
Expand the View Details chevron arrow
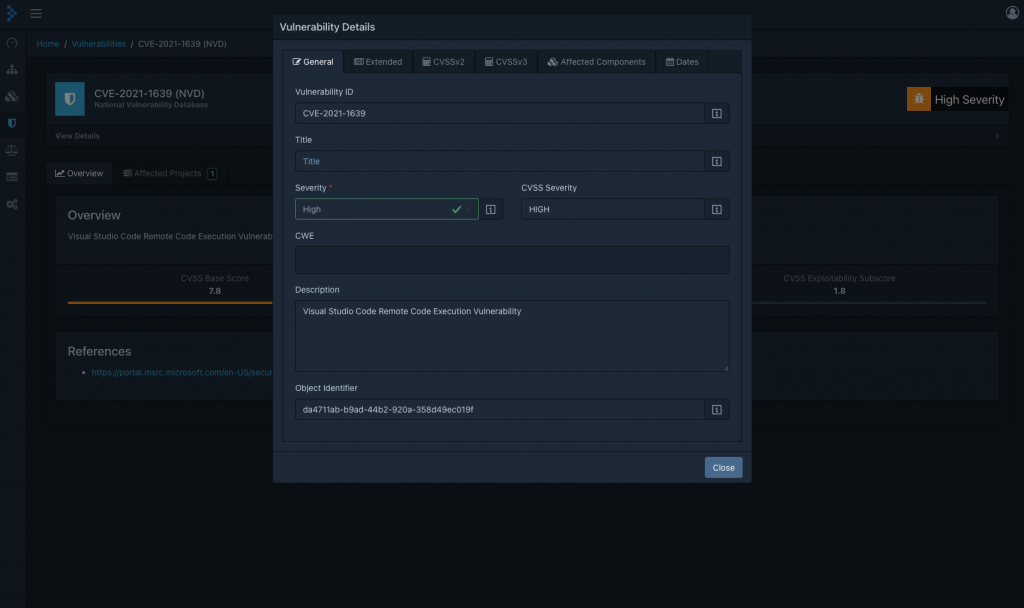pyautogui.click(x=997, y=136)
